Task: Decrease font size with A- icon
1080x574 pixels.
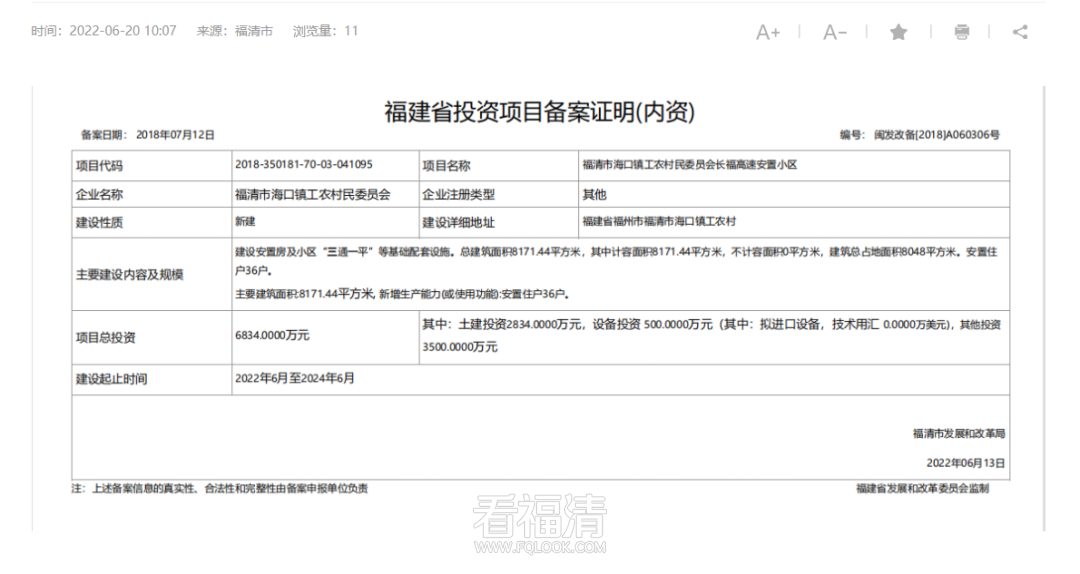Action: pos(834,32)
